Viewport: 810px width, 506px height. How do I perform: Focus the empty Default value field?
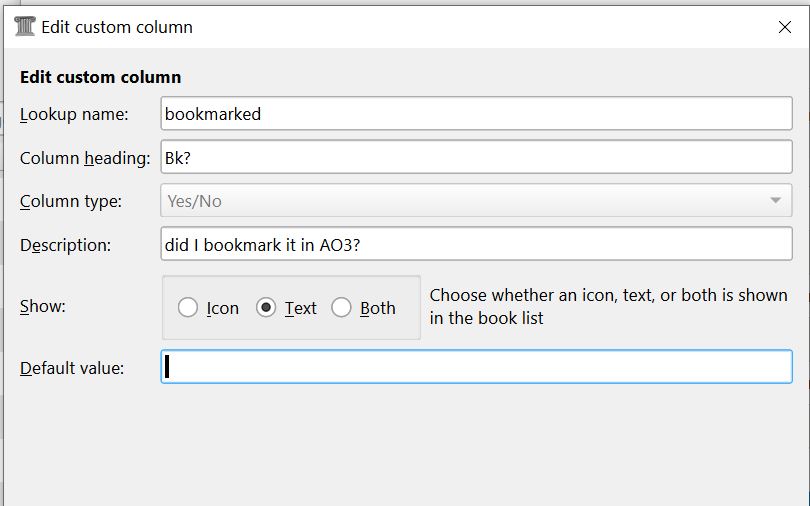point(476,367)
